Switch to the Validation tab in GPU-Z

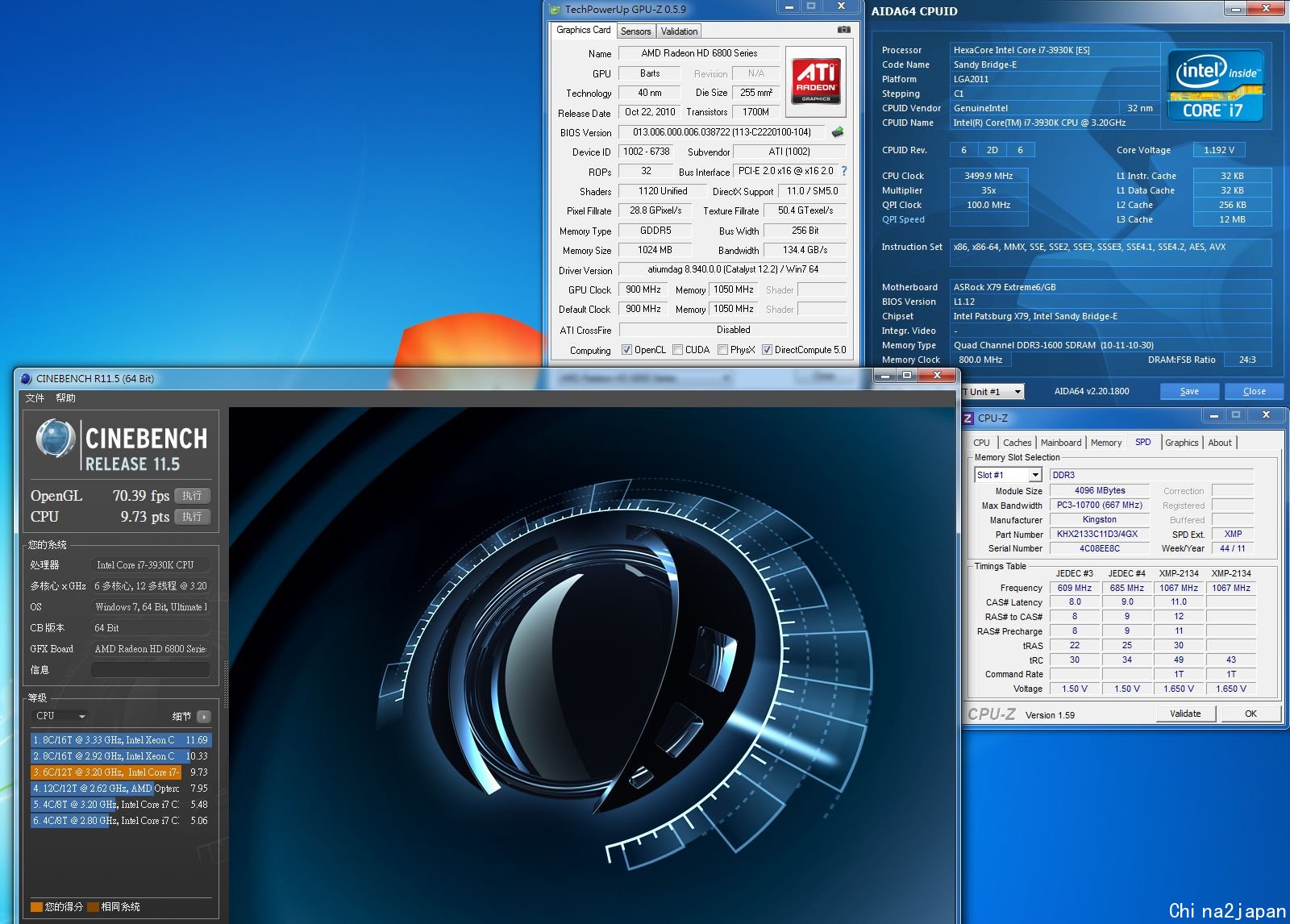click(679, 31)
